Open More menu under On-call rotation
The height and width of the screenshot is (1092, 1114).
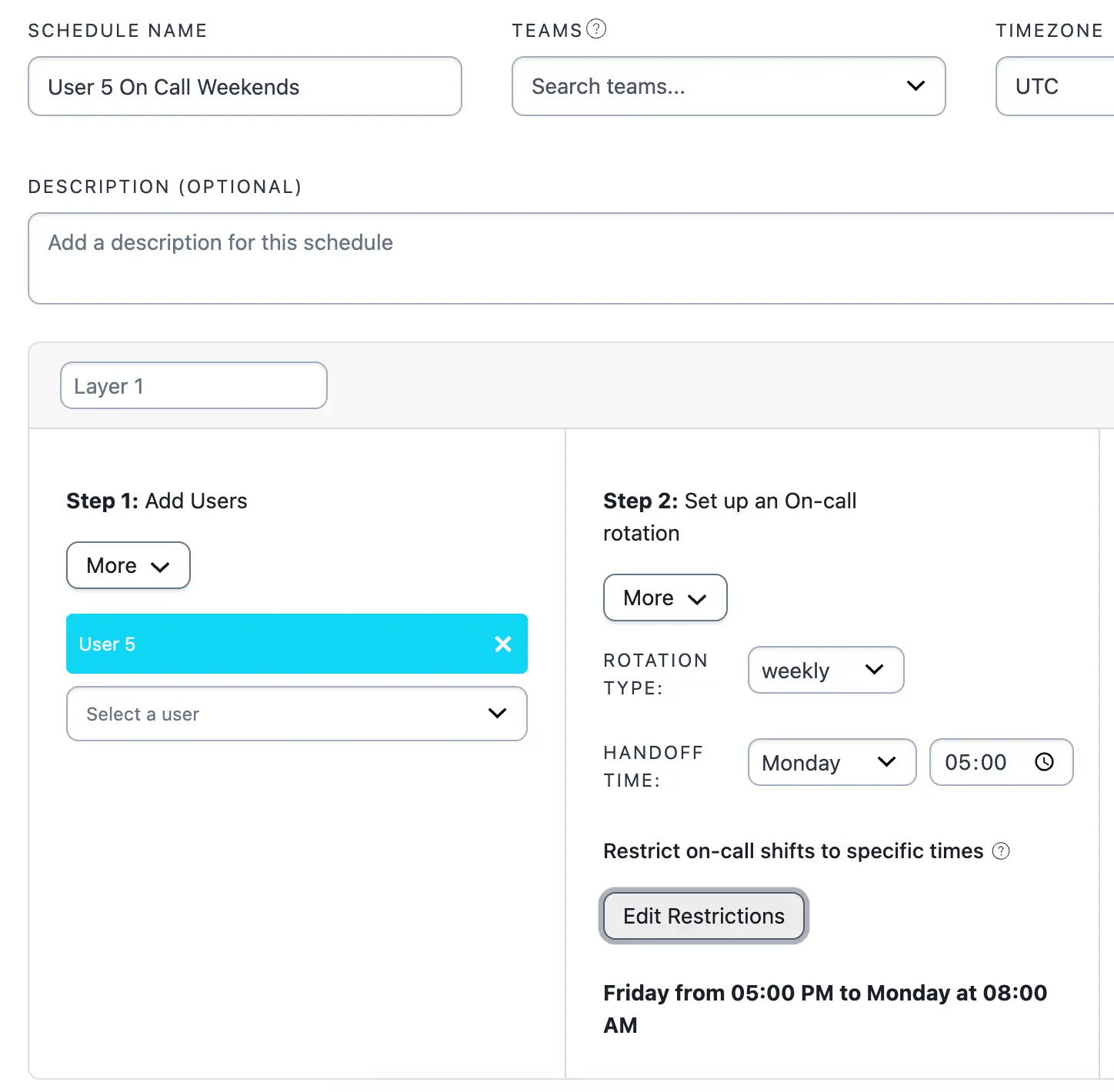(665, 598)
